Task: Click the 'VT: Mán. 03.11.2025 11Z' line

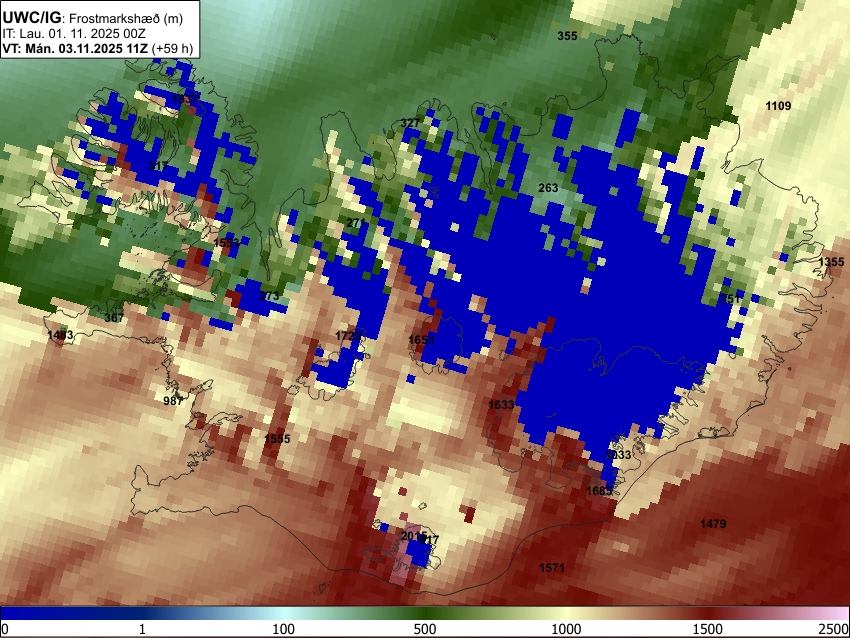Action: (98, 48)
